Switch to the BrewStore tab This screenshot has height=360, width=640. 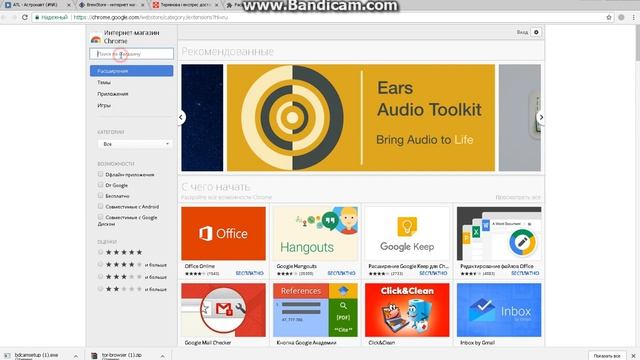[x=110, y=5]
